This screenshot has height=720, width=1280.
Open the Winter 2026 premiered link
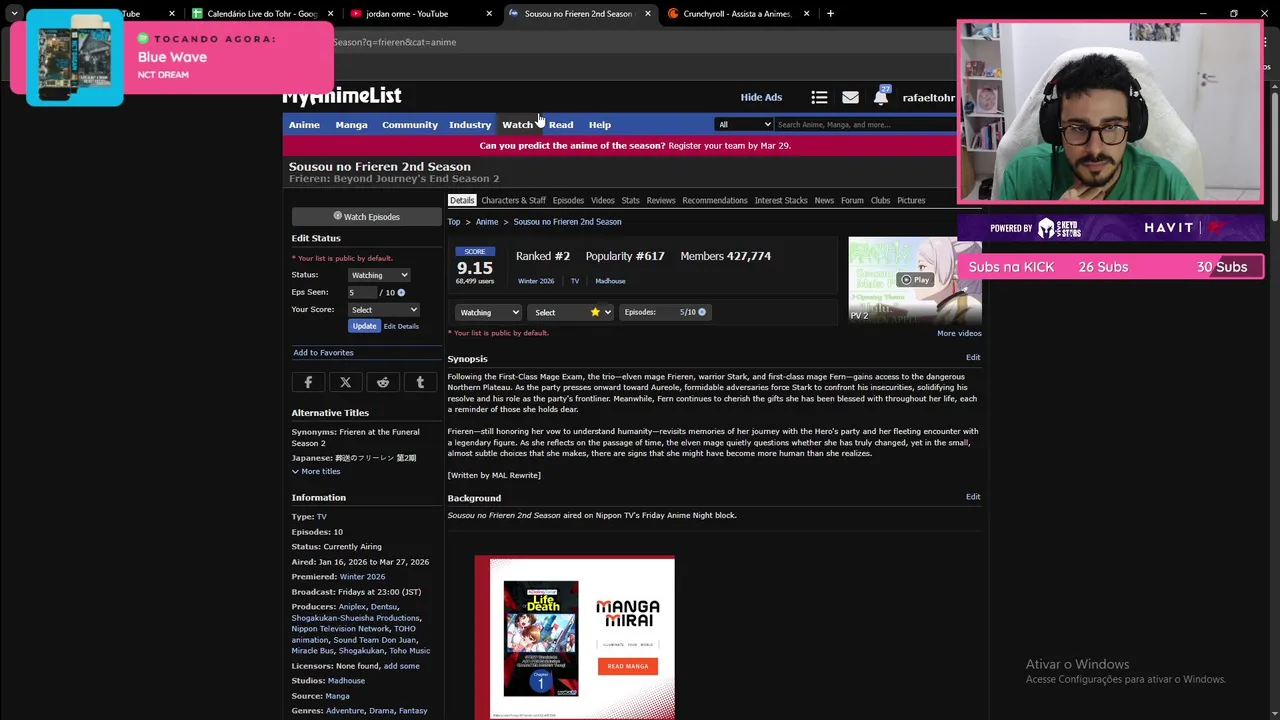362,577
